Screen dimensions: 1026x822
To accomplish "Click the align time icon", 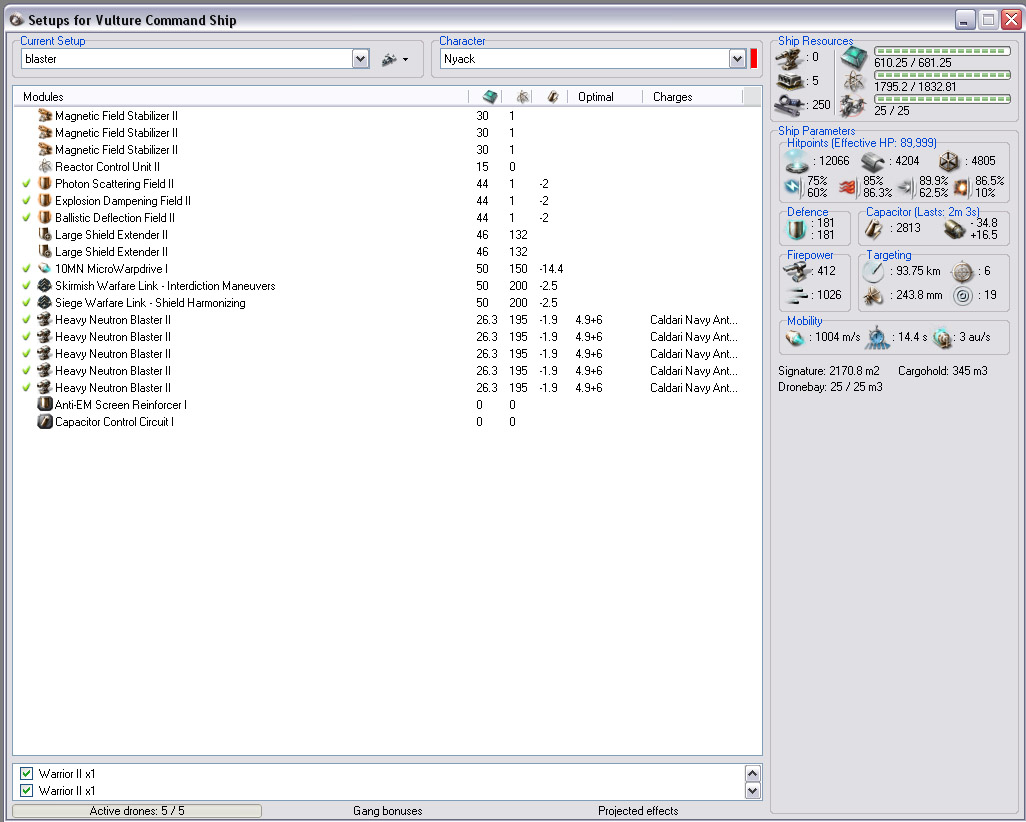I will [877, 338].
